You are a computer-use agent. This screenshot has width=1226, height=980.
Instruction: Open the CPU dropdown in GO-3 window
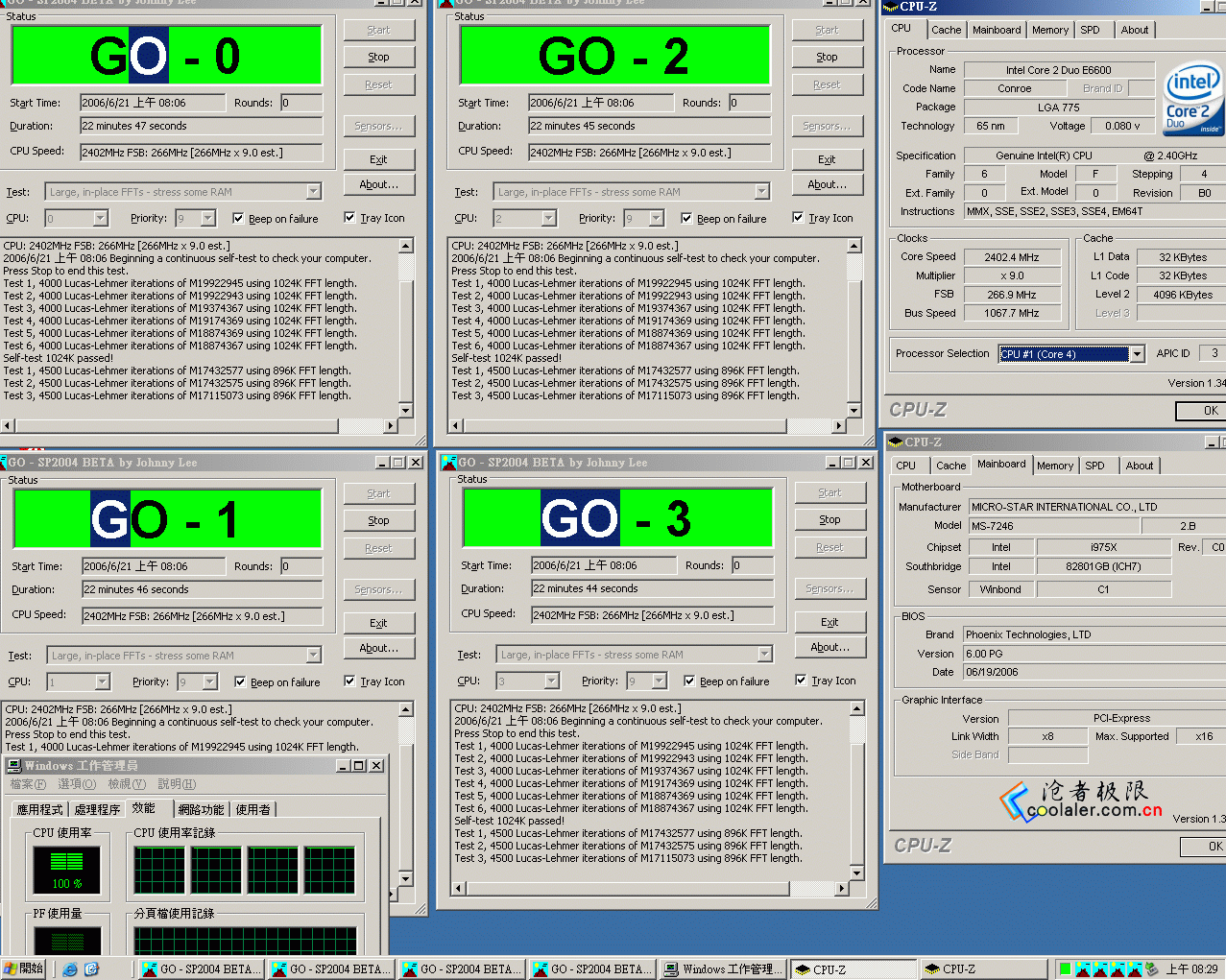tap(551, 681)
